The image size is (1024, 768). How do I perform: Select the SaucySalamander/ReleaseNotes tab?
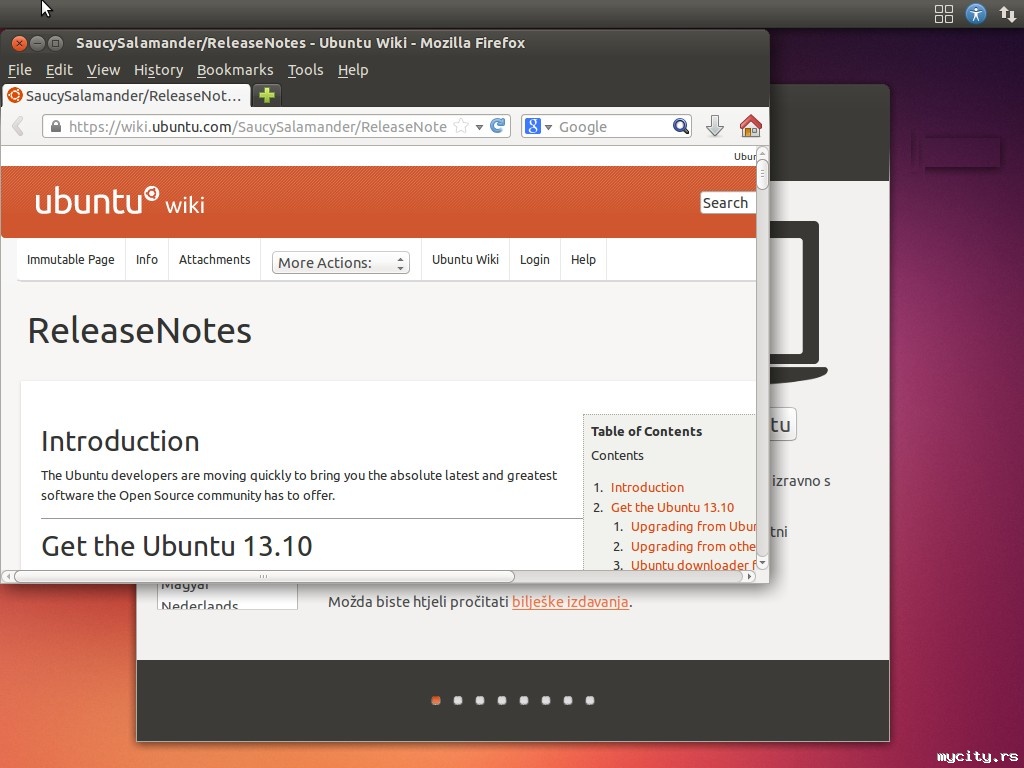tap(126, 95)
